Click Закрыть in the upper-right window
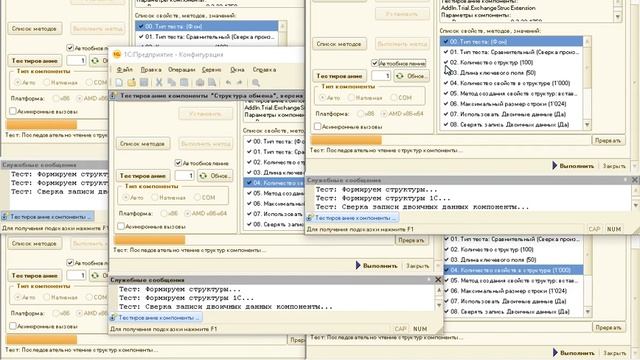 pos(614,166)
